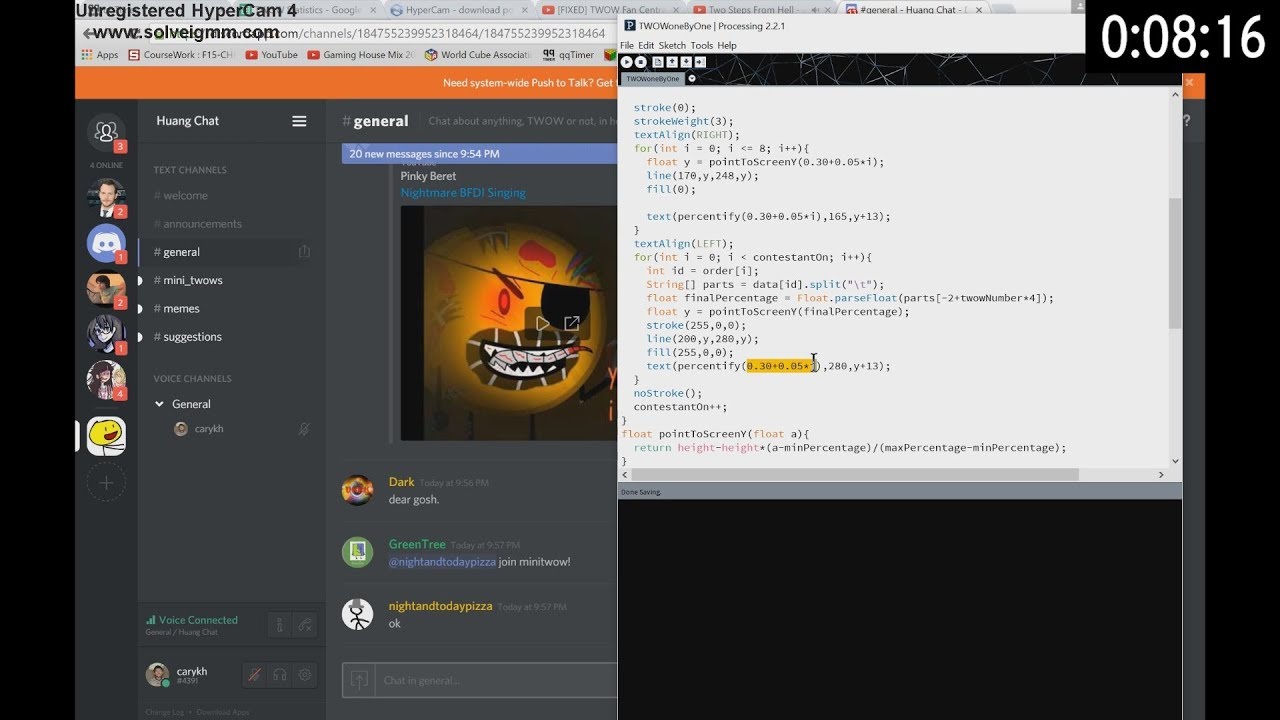
Task: Create a new sketch in Processing toolbar
Action: tap(658, 62)
